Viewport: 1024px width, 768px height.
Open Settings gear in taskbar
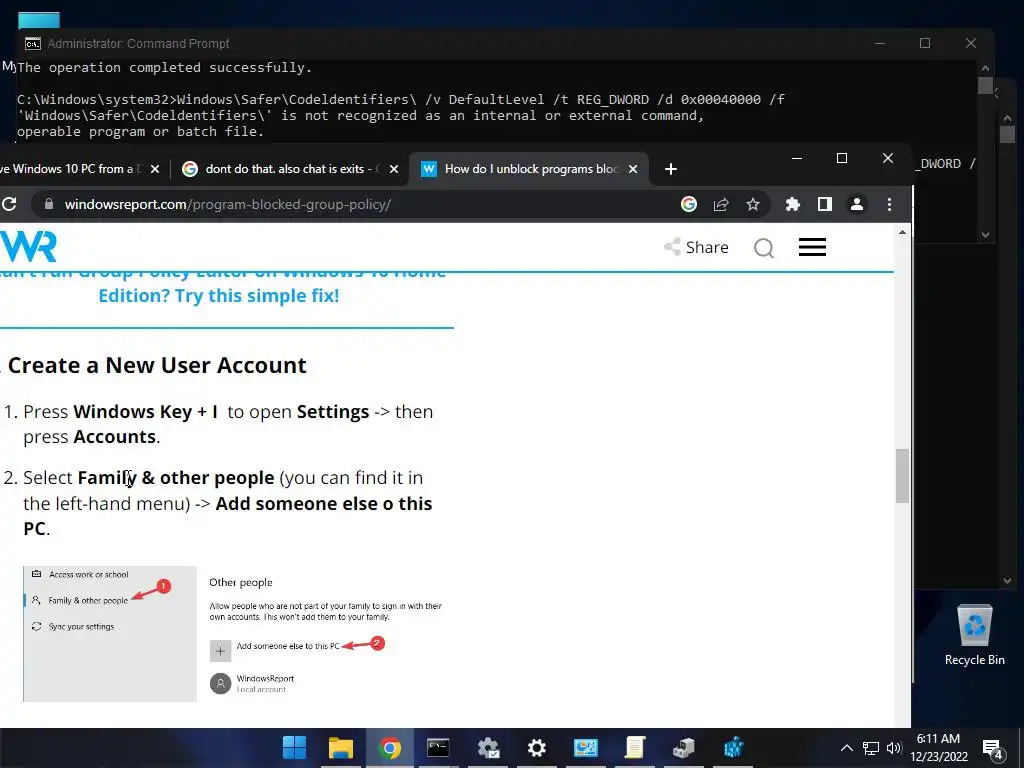(537, 748)
